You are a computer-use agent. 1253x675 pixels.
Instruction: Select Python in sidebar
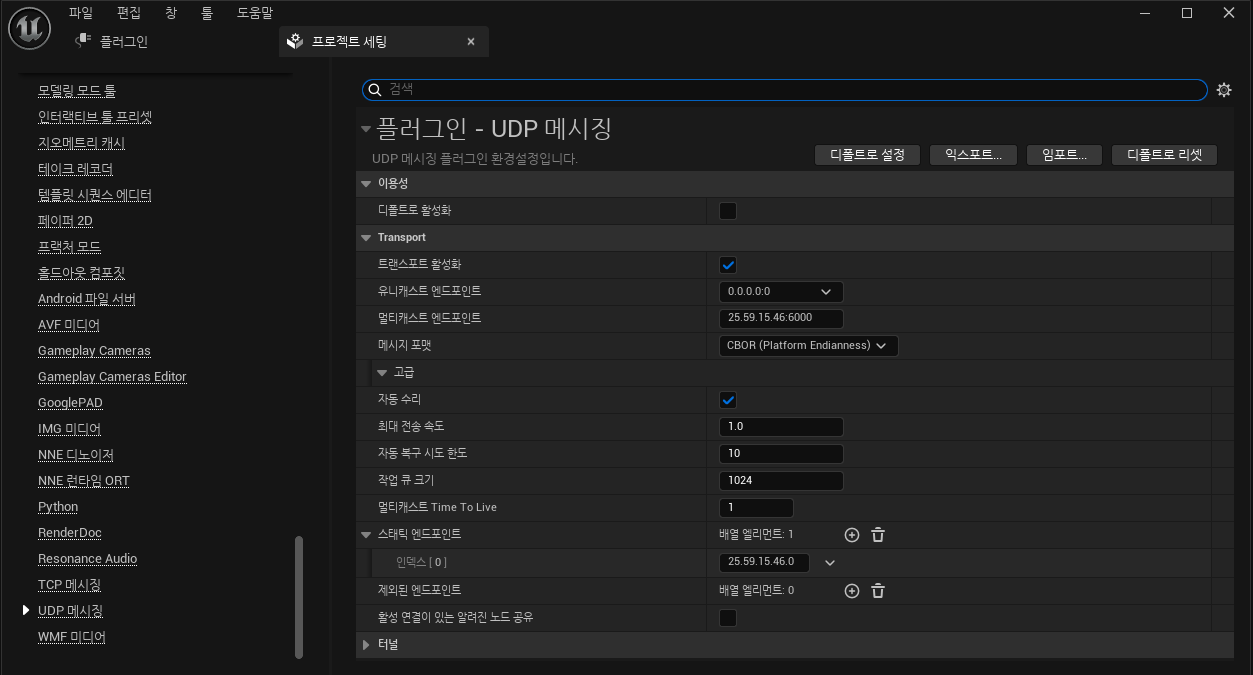[58, 507]
